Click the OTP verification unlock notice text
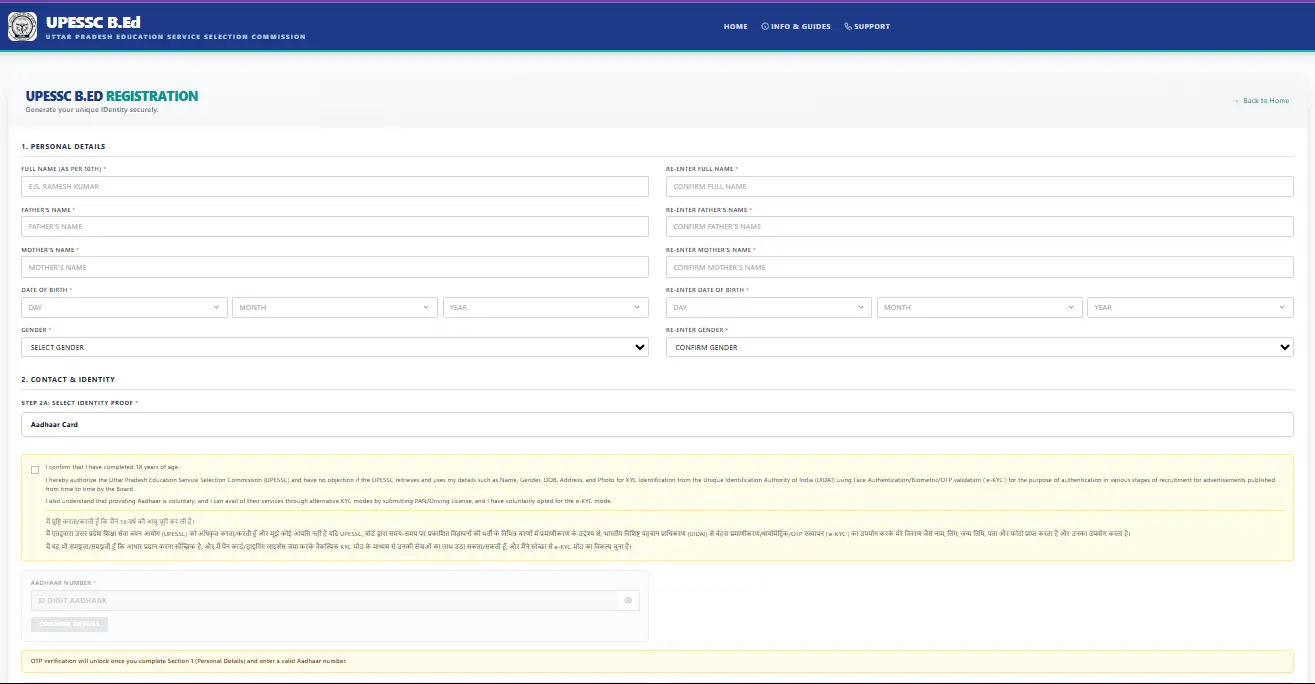Viewport: 1315px width, 684px height. pos(189,661)
